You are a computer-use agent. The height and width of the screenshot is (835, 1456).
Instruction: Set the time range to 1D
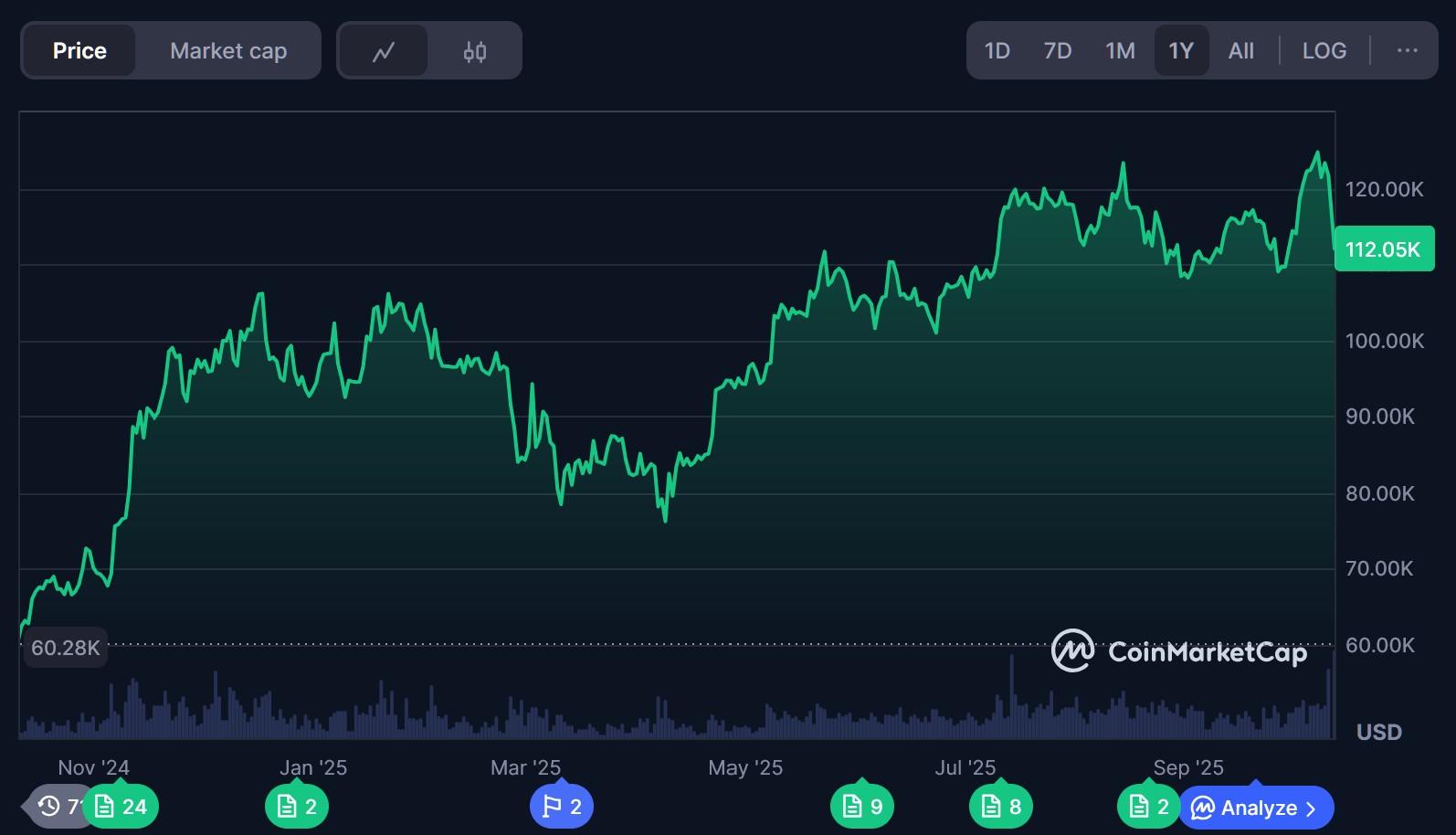pyautogui.click(x=997, y=51)
